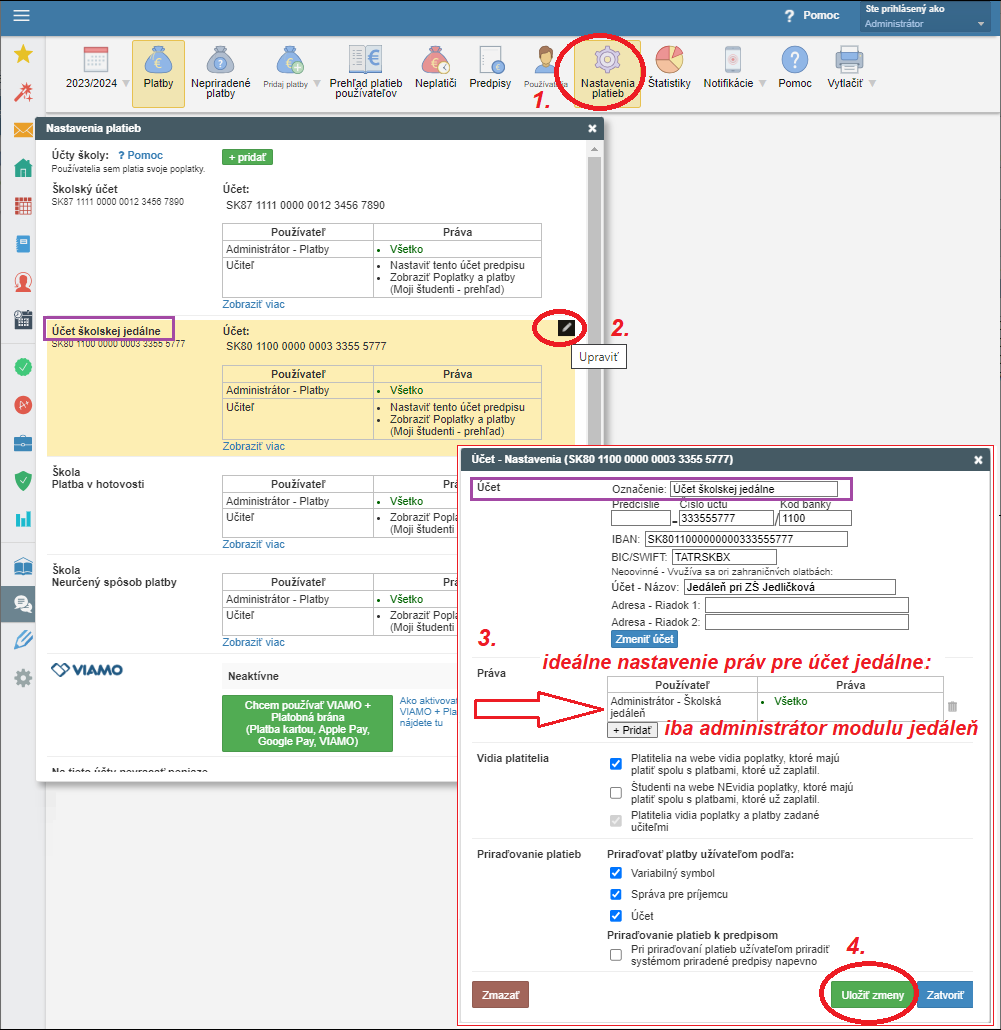
Task: Click the trash icon next to rights table
Action: pos(952,707)
